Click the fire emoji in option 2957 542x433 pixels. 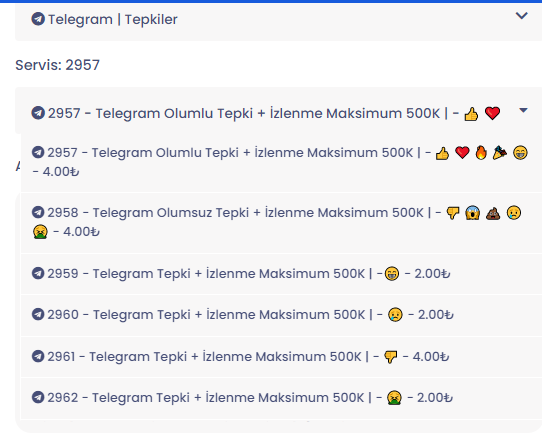(x=481, y=152)
